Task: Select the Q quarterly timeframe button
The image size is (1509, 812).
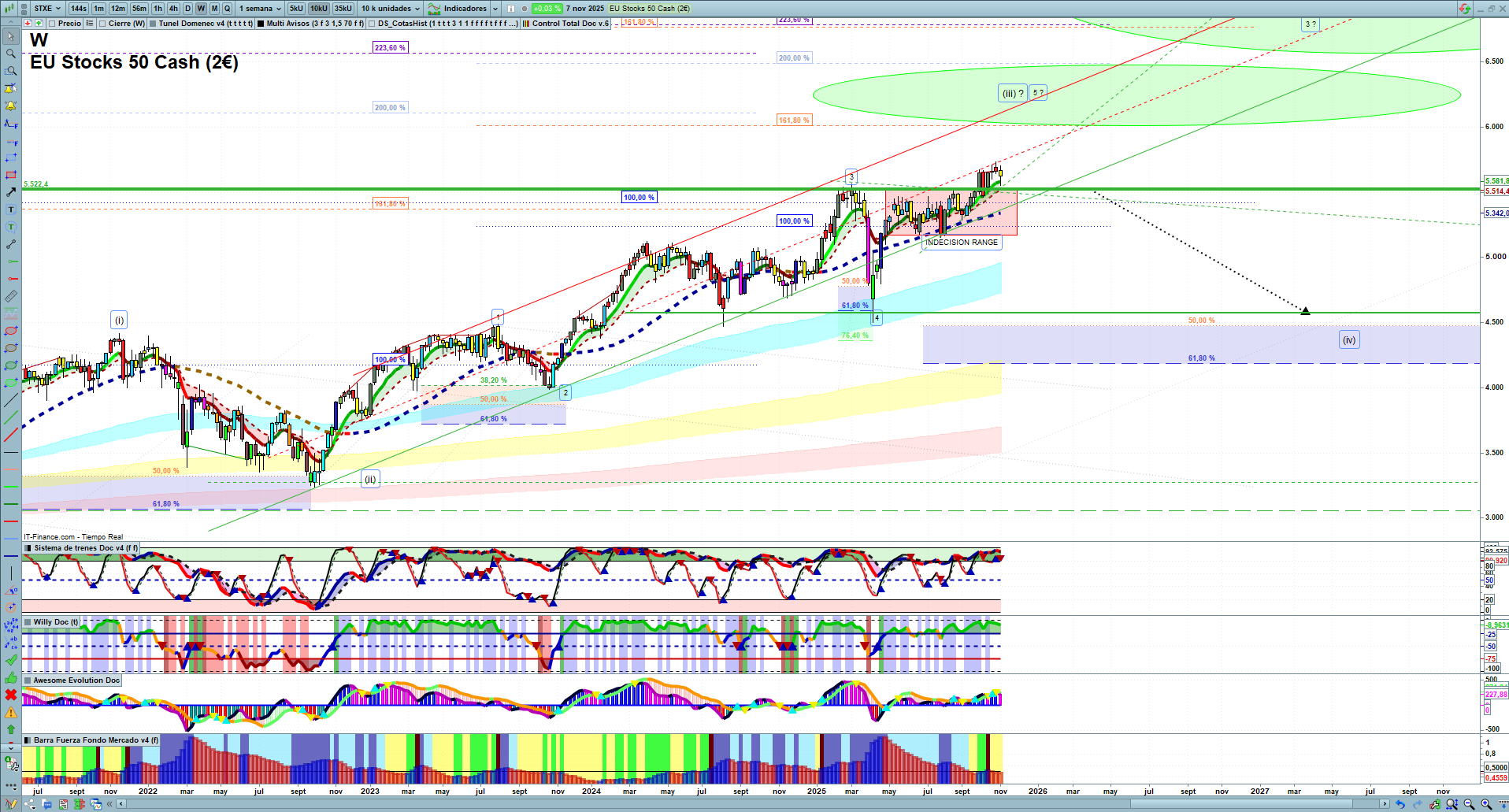Action: pos(228,9)
